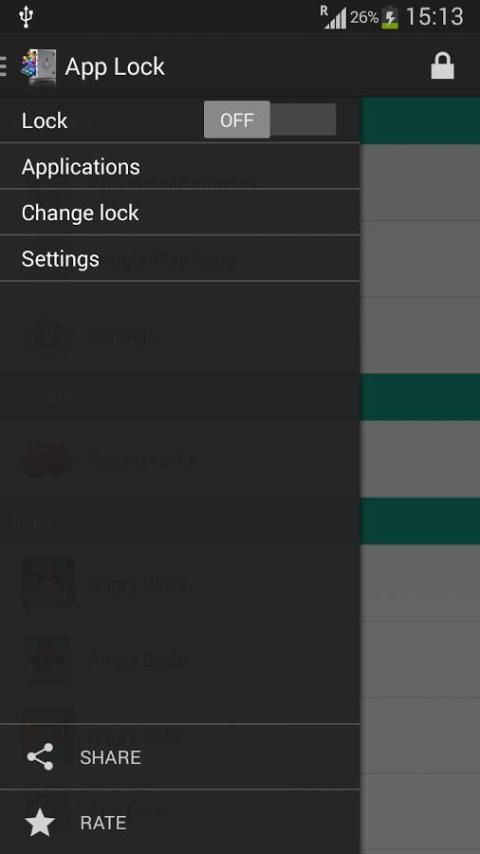Tap the 15:13 clock in status bar

click(434, 17)
